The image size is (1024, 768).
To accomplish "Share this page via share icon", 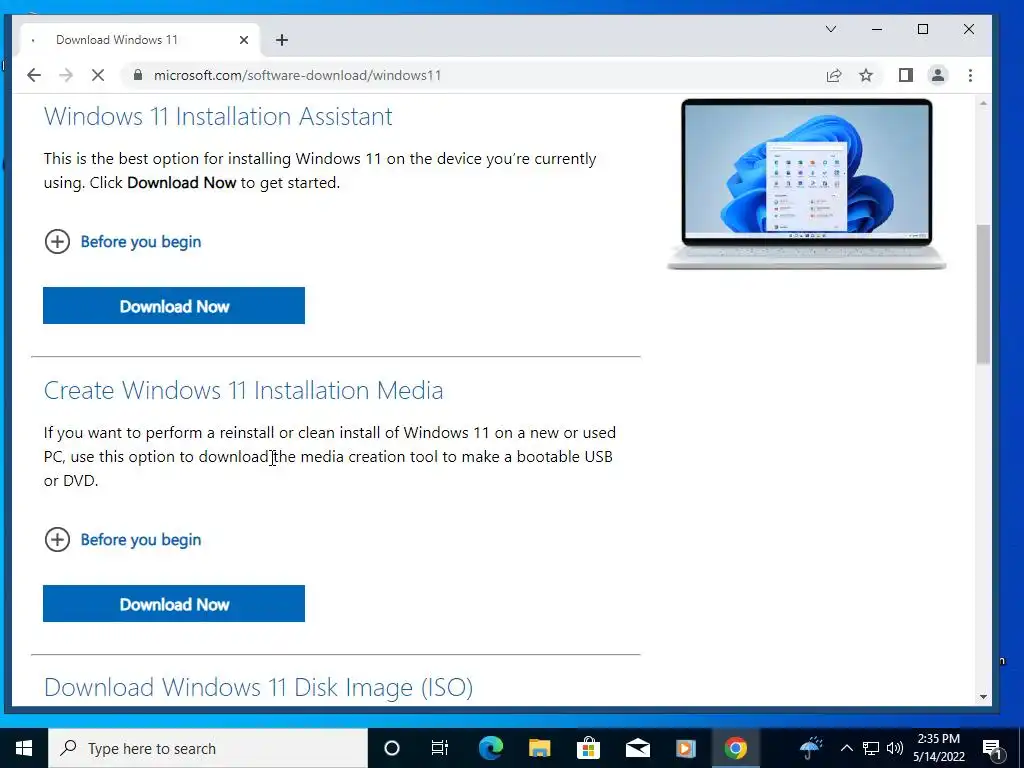I will coord(834,75).
